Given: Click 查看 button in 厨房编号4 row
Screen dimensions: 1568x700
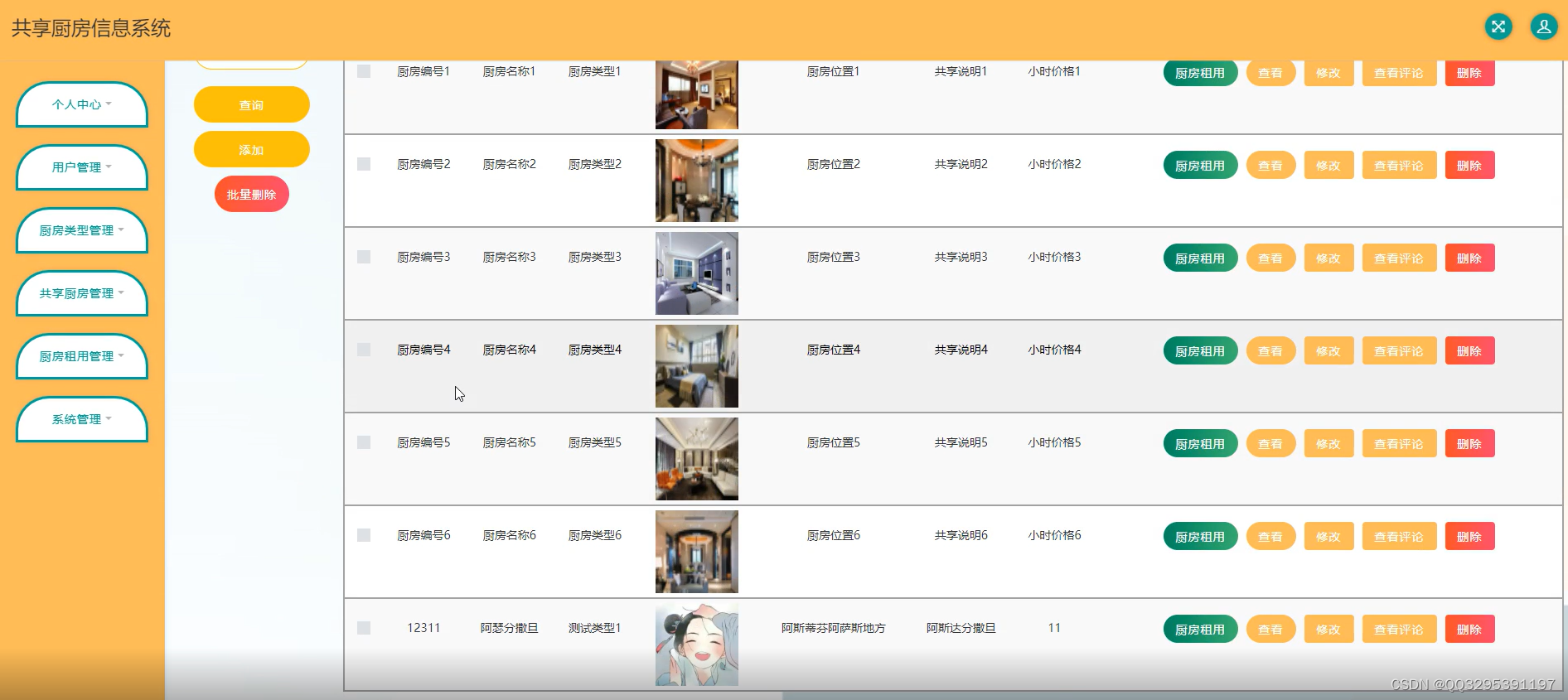Looking at the screenshot, I should 1270,351.
